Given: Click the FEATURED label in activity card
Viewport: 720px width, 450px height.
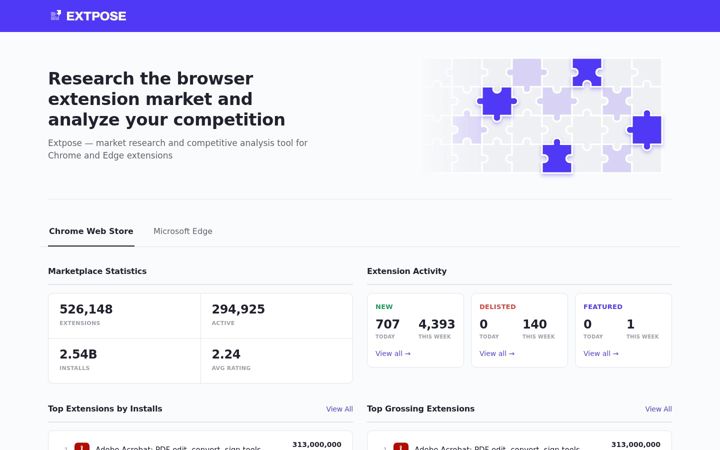Looking at the screenshot, I should pyautogui.click(x=602, y=307).
